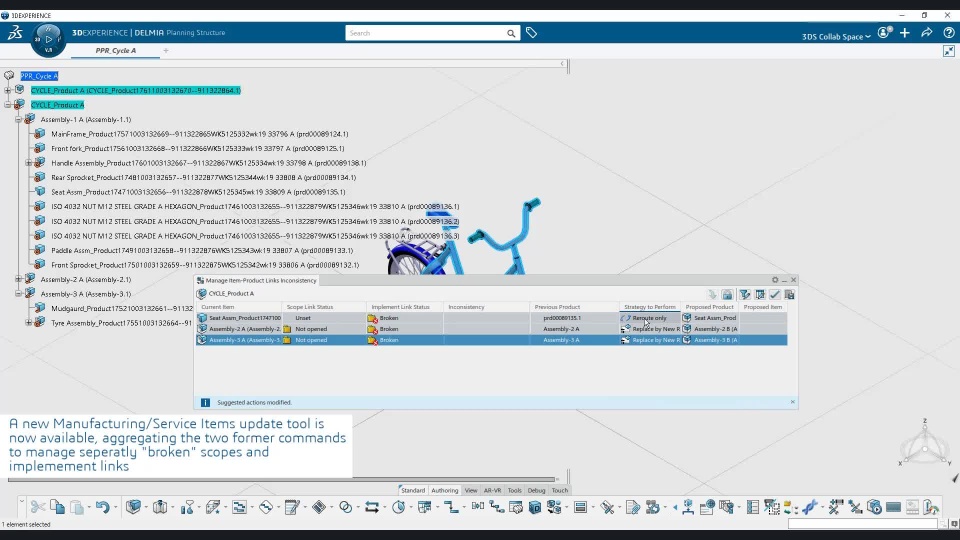Viewport: 960px width, 540px height.
Task: Click 'Reroute only' strategy cell
Action: [650, 318]
